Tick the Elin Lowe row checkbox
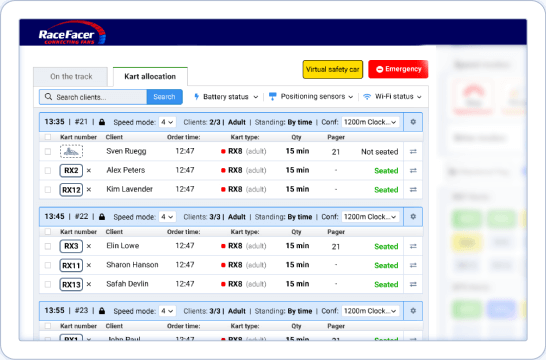 coord(48,246)
